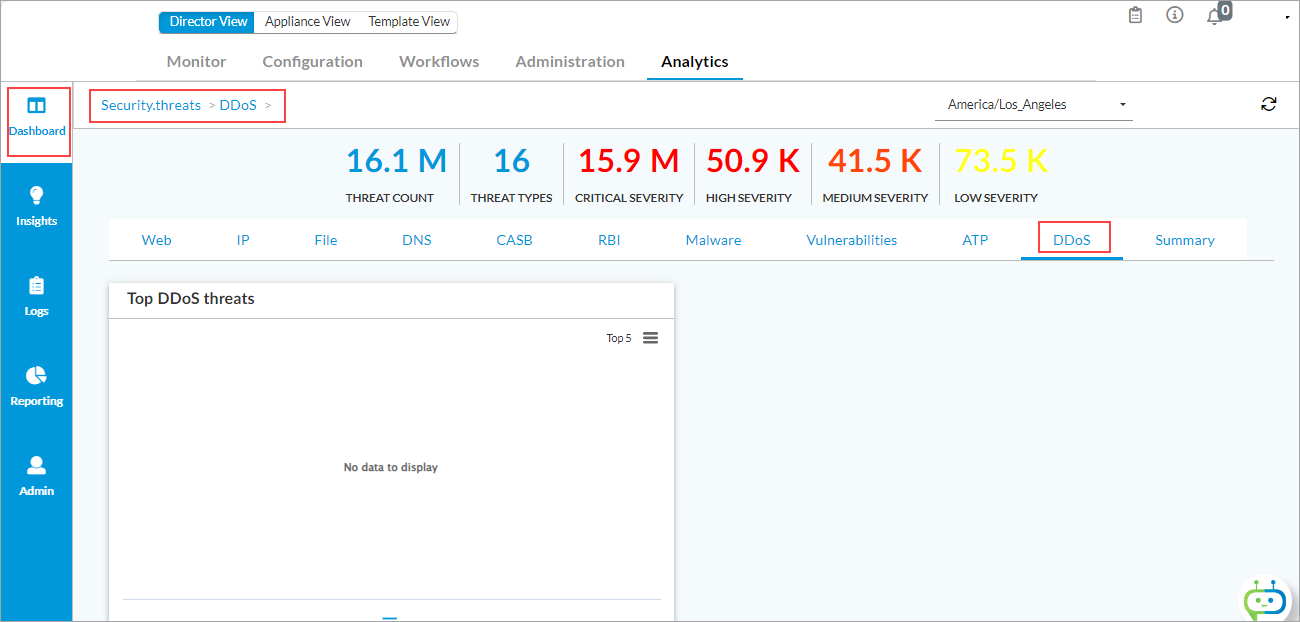Click Security.threats breadcrumb link
The height and width of the screenshot is (622, 1300).
point(151,105)
